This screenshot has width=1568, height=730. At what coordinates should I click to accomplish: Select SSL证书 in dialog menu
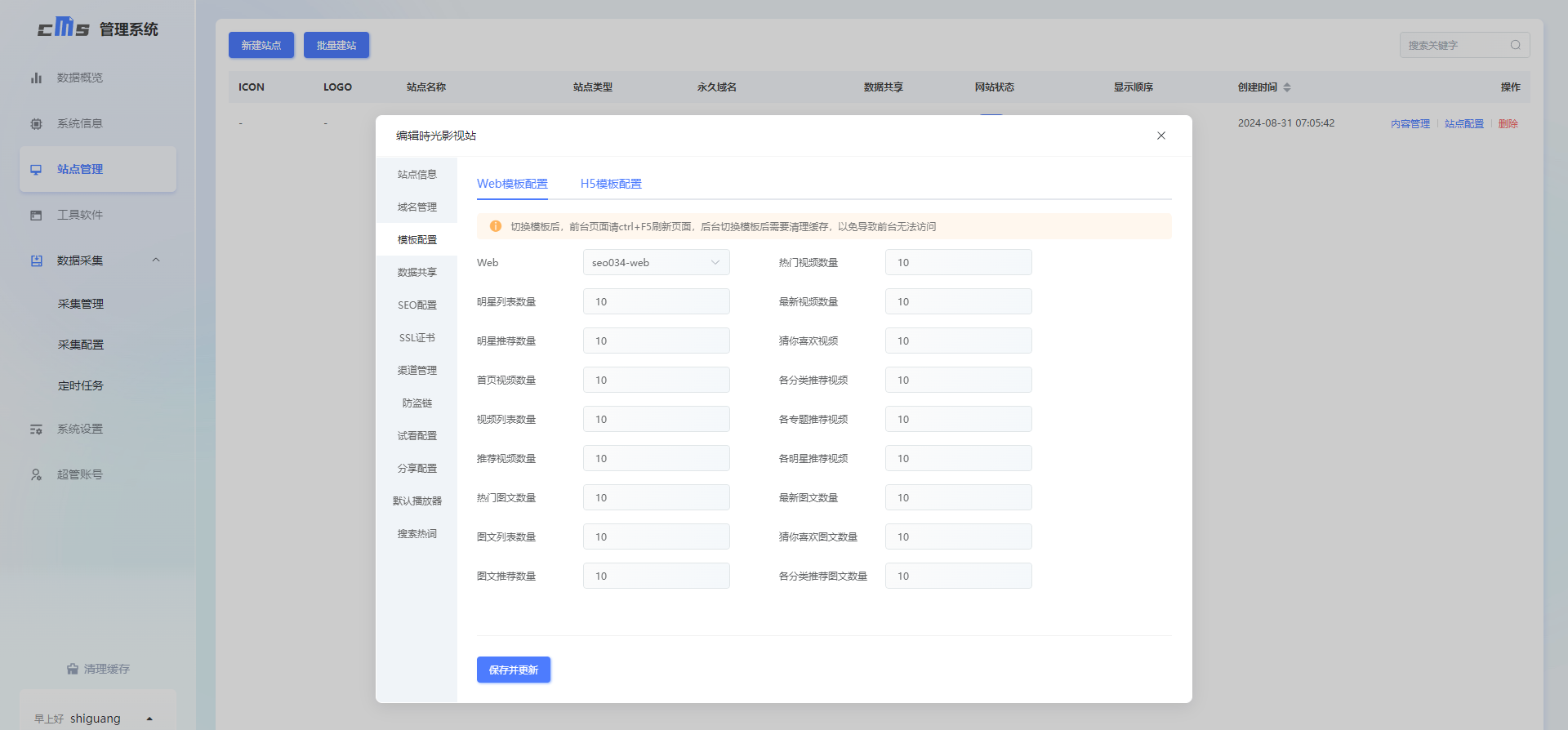point(416,337)
